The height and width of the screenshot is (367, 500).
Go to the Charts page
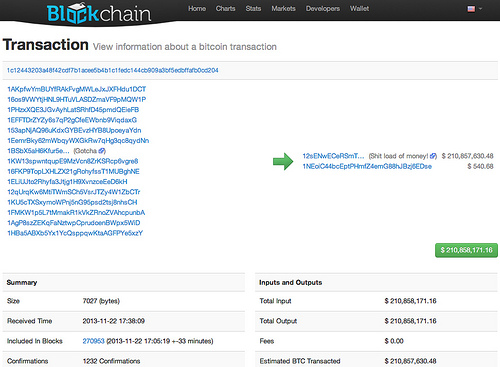[x=225, y=9]
